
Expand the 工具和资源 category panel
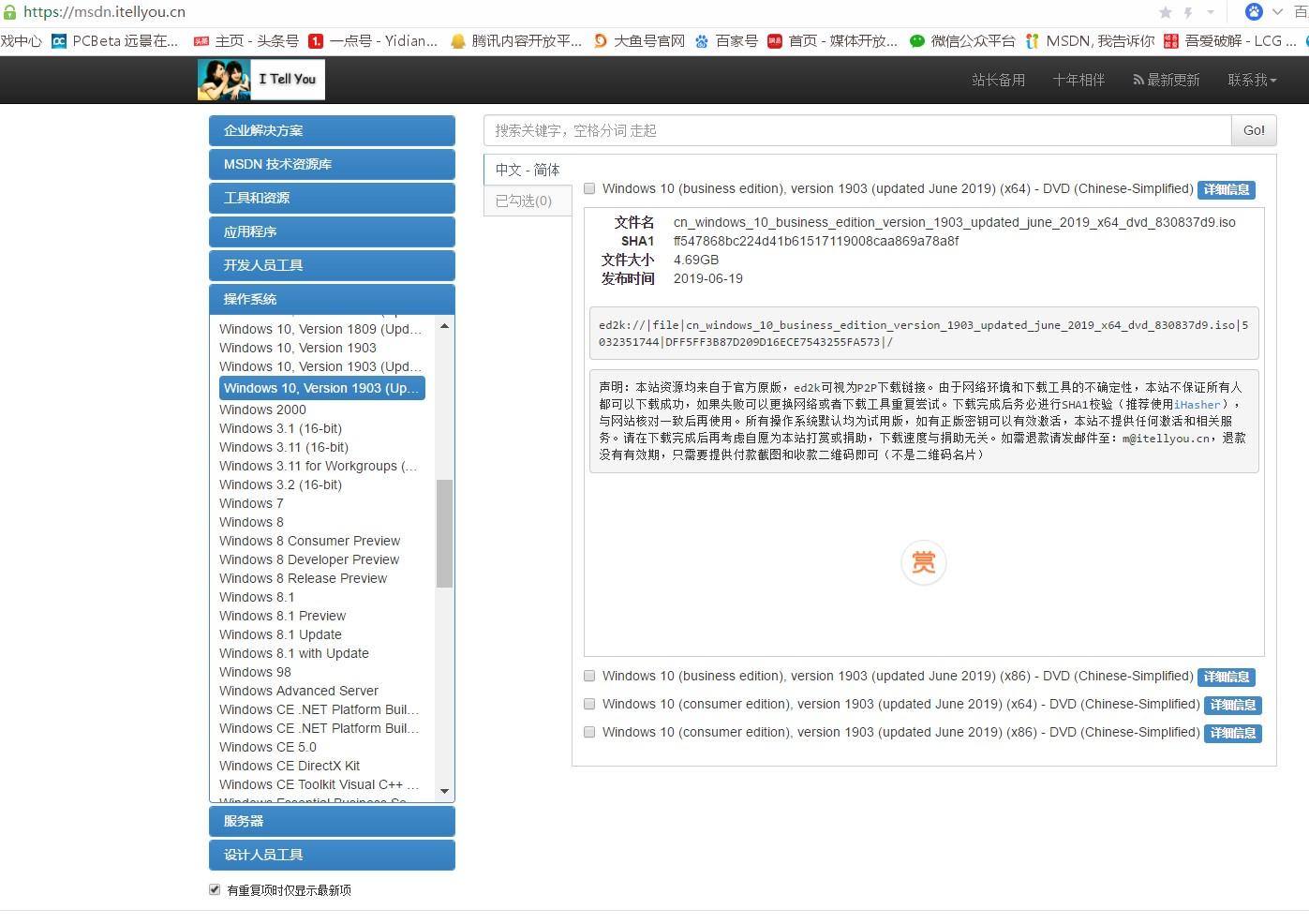pos(332,198)
